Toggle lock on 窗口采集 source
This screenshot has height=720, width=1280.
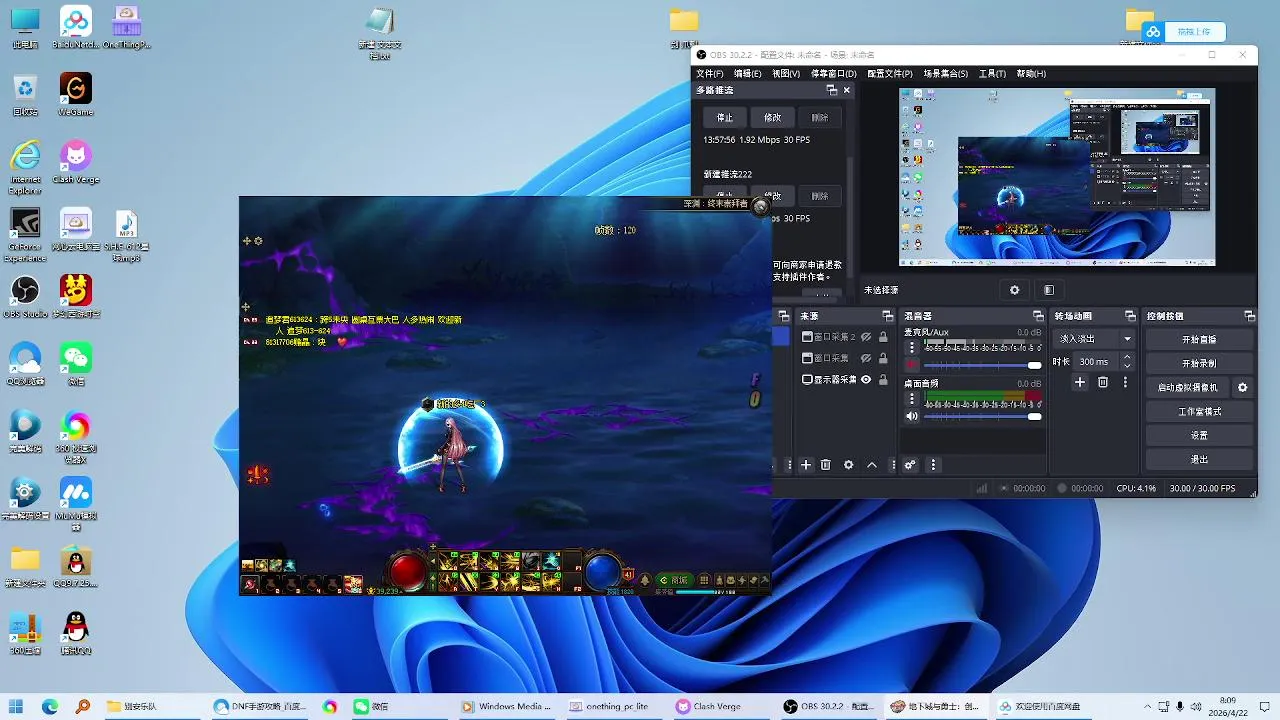coord(883,358)
